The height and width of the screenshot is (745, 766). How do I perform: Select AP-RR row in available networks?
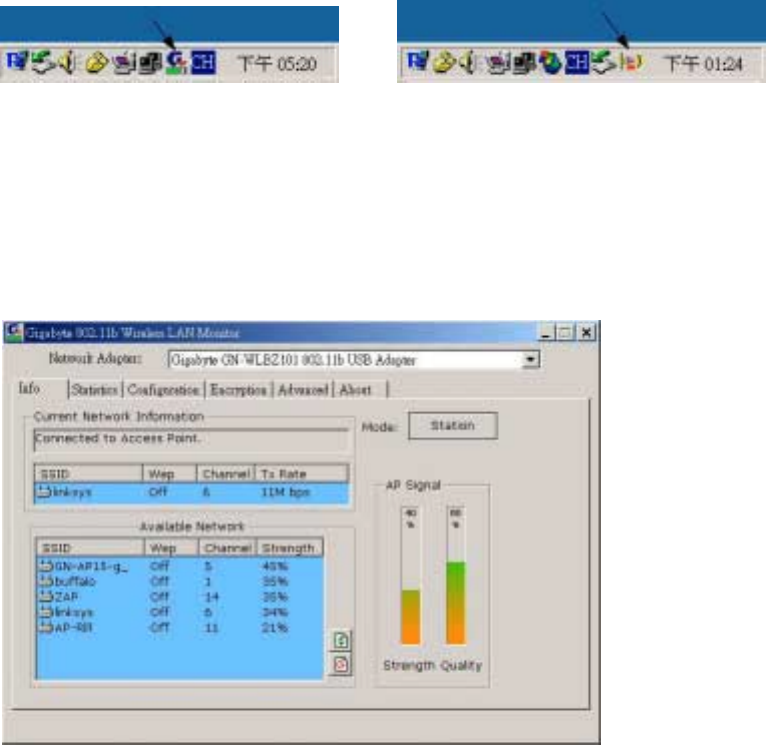click(180, 628)
